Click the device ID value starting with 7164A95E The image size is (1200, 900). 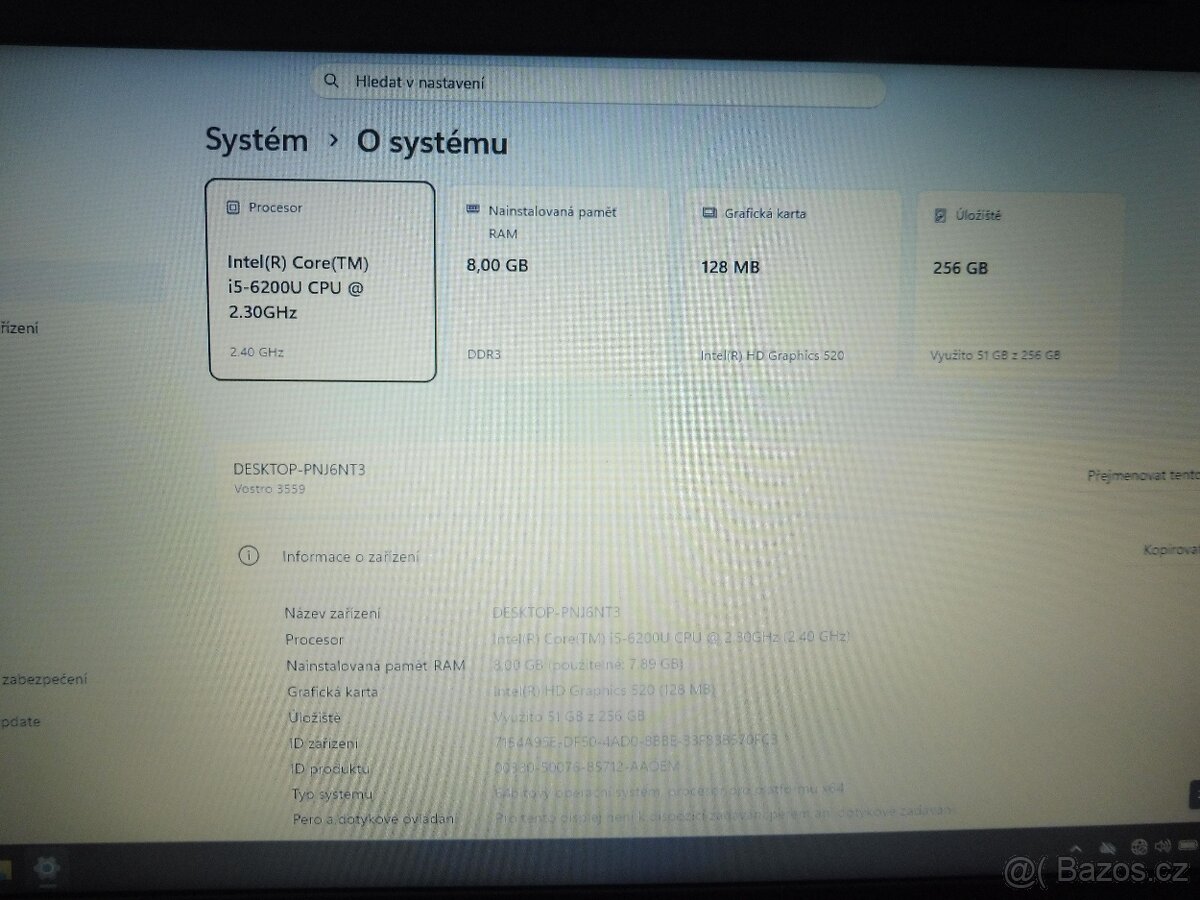pos(635,740)
